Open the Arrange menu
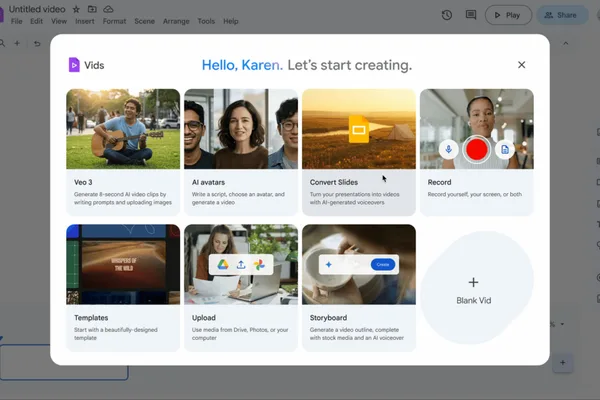 click(176, 21)
